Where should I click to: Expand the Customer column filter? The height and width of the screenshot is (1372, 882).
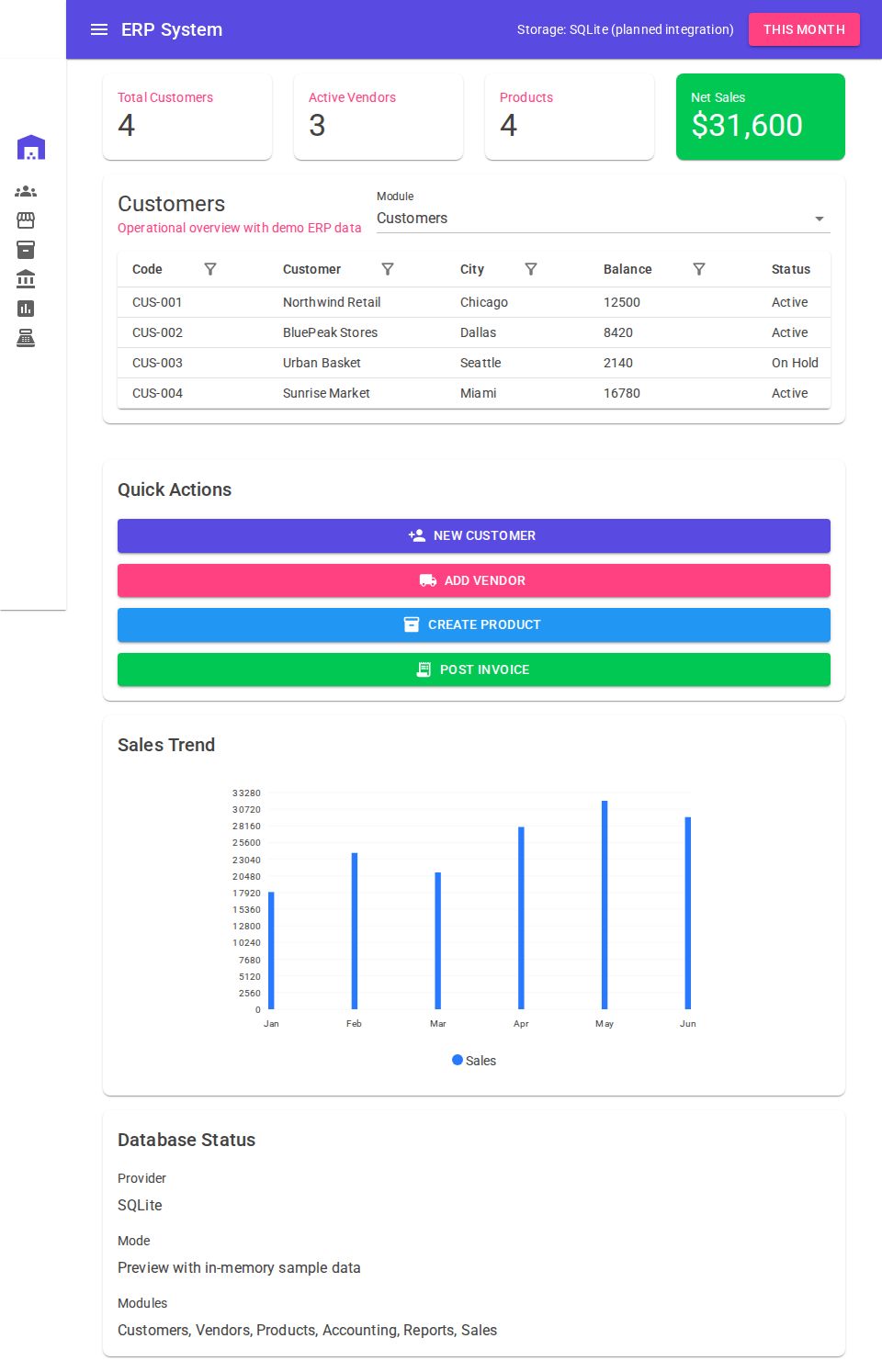(x=388, y=269)
